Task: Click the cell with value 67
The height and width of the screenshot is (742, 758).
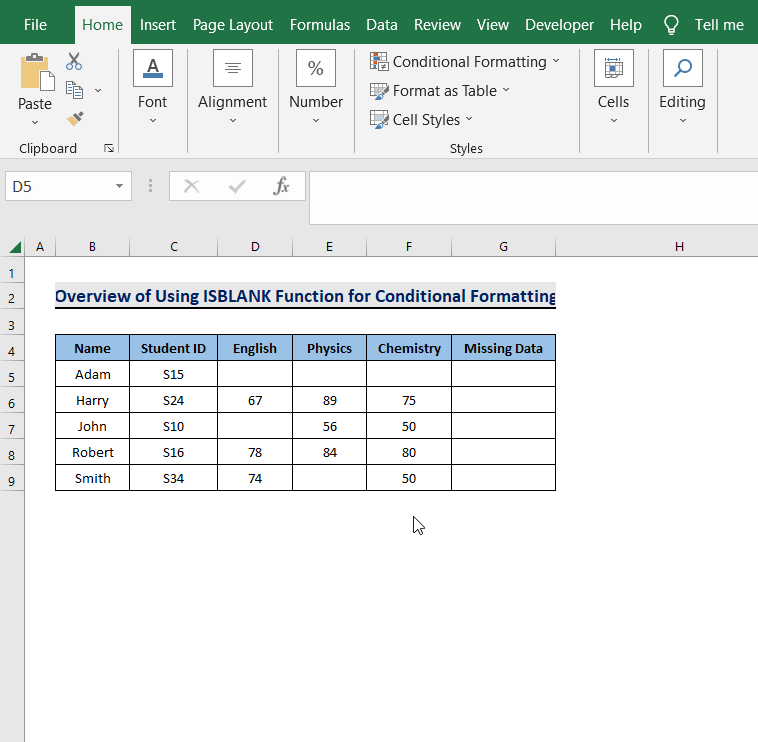Action: [x=255, y=400]
